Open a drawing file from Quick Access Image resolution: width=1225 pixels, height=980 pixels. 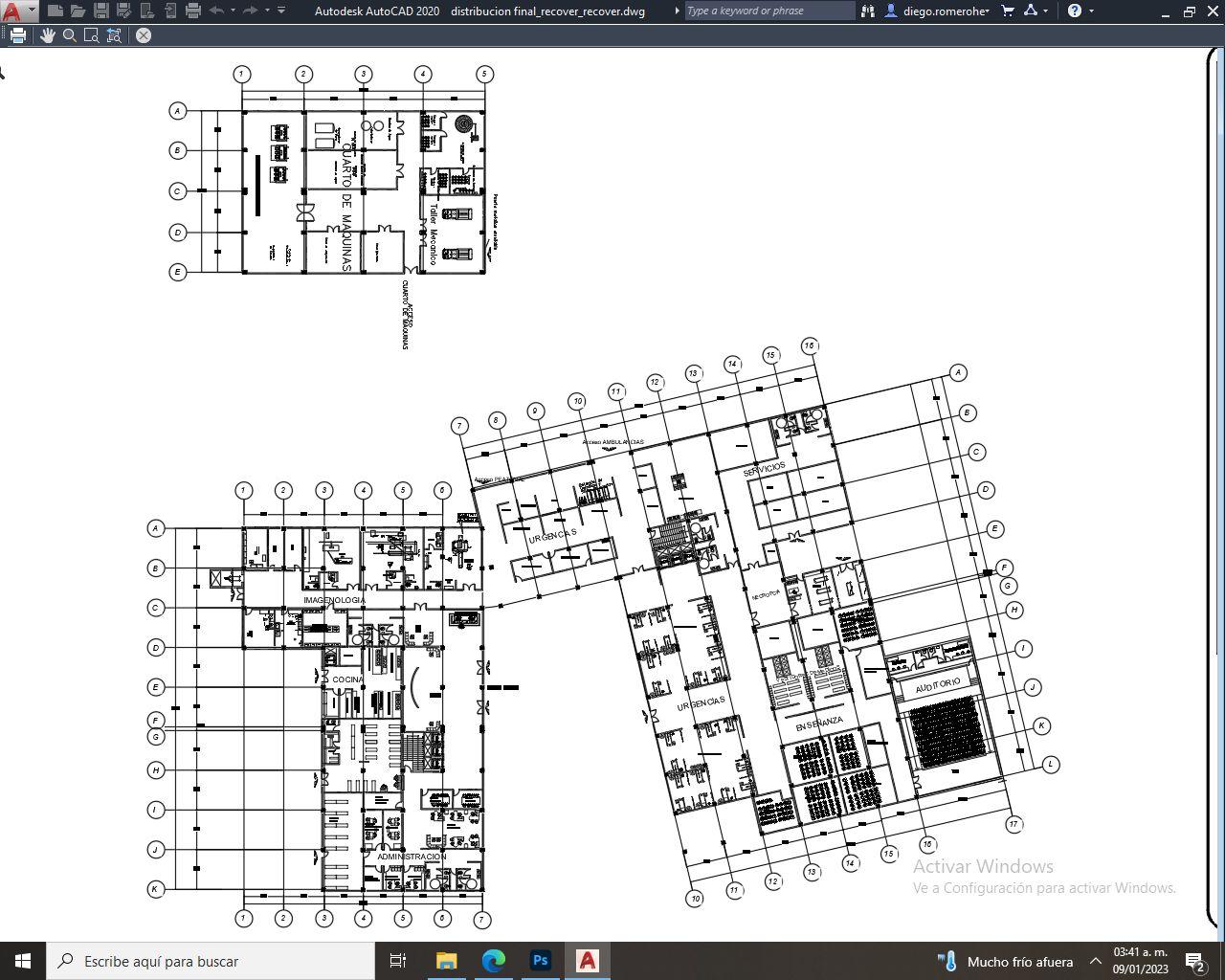click(78, 11)
